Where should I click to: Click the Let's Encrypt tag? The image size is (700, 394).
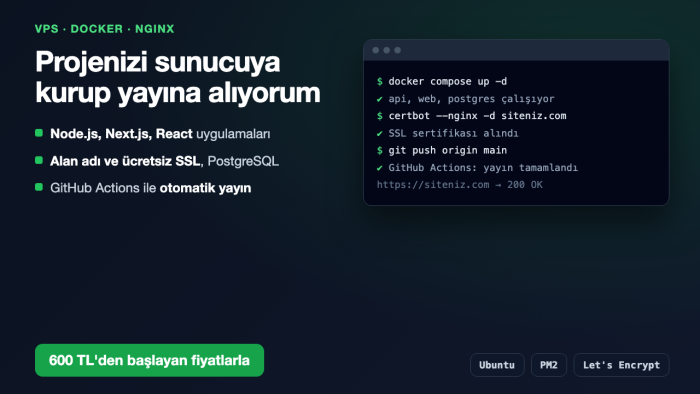click(621, 365)
